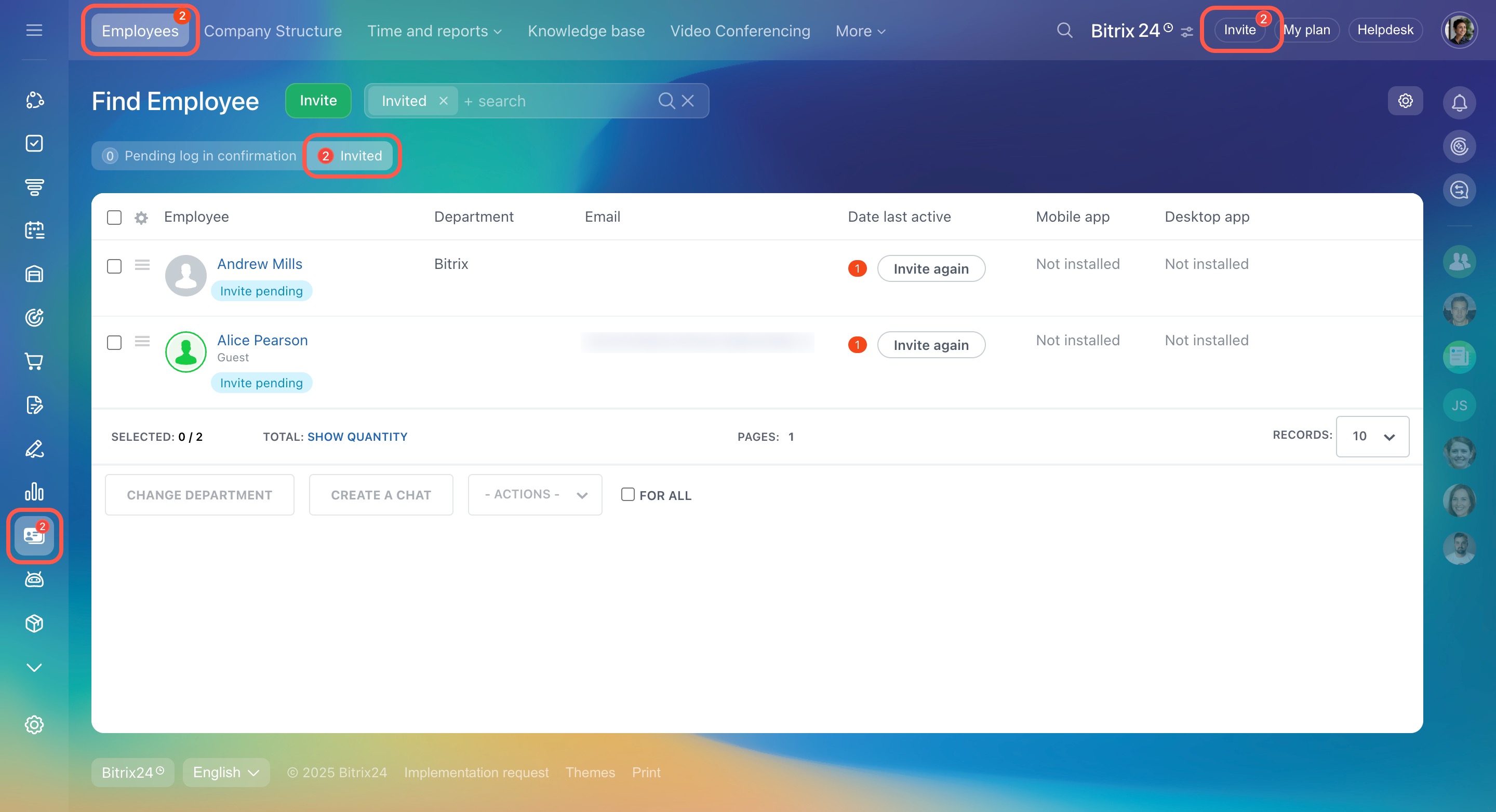Open the Time and reports menu

click(434, 31)
